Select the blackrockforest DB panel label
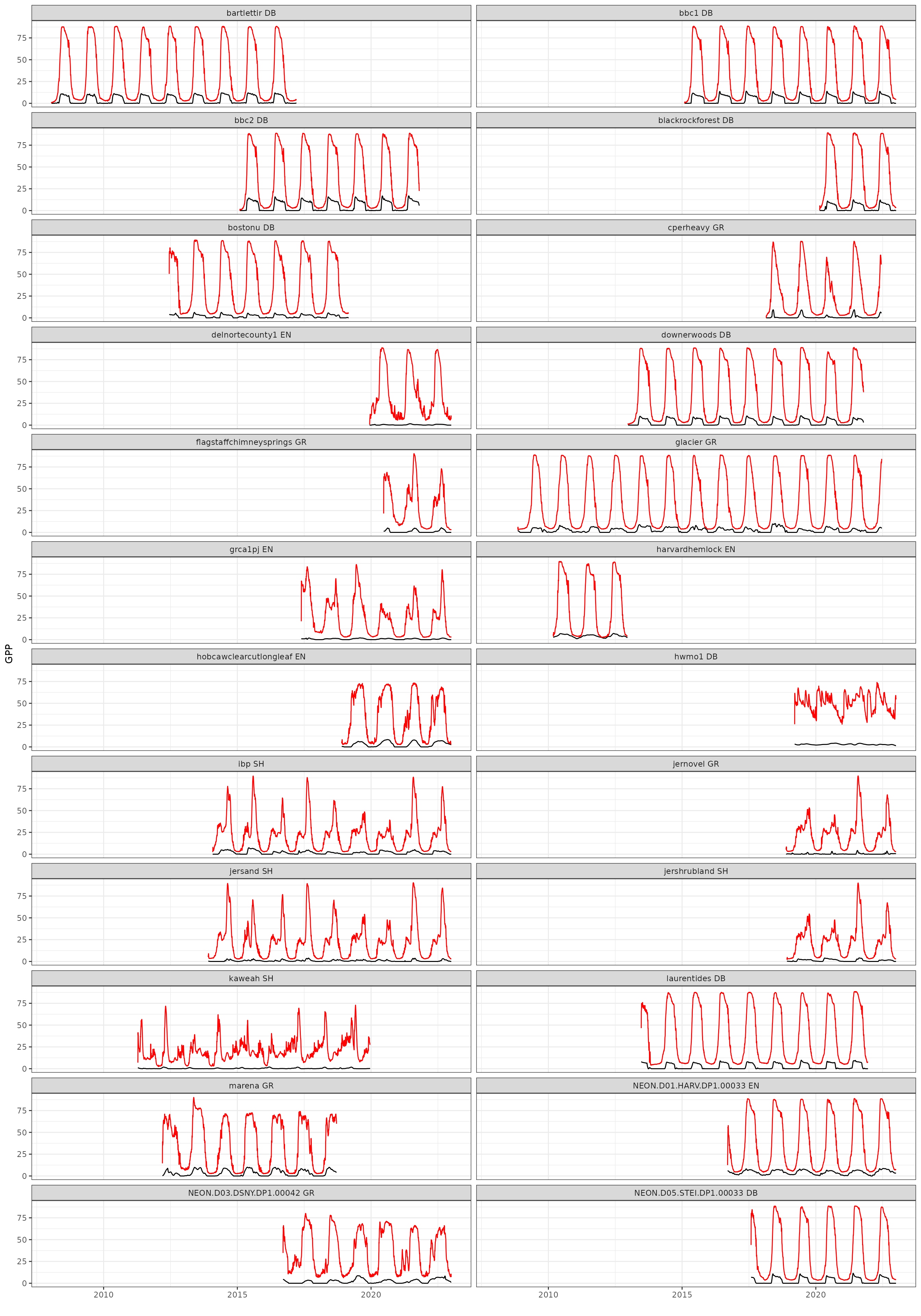 [695, 120]
